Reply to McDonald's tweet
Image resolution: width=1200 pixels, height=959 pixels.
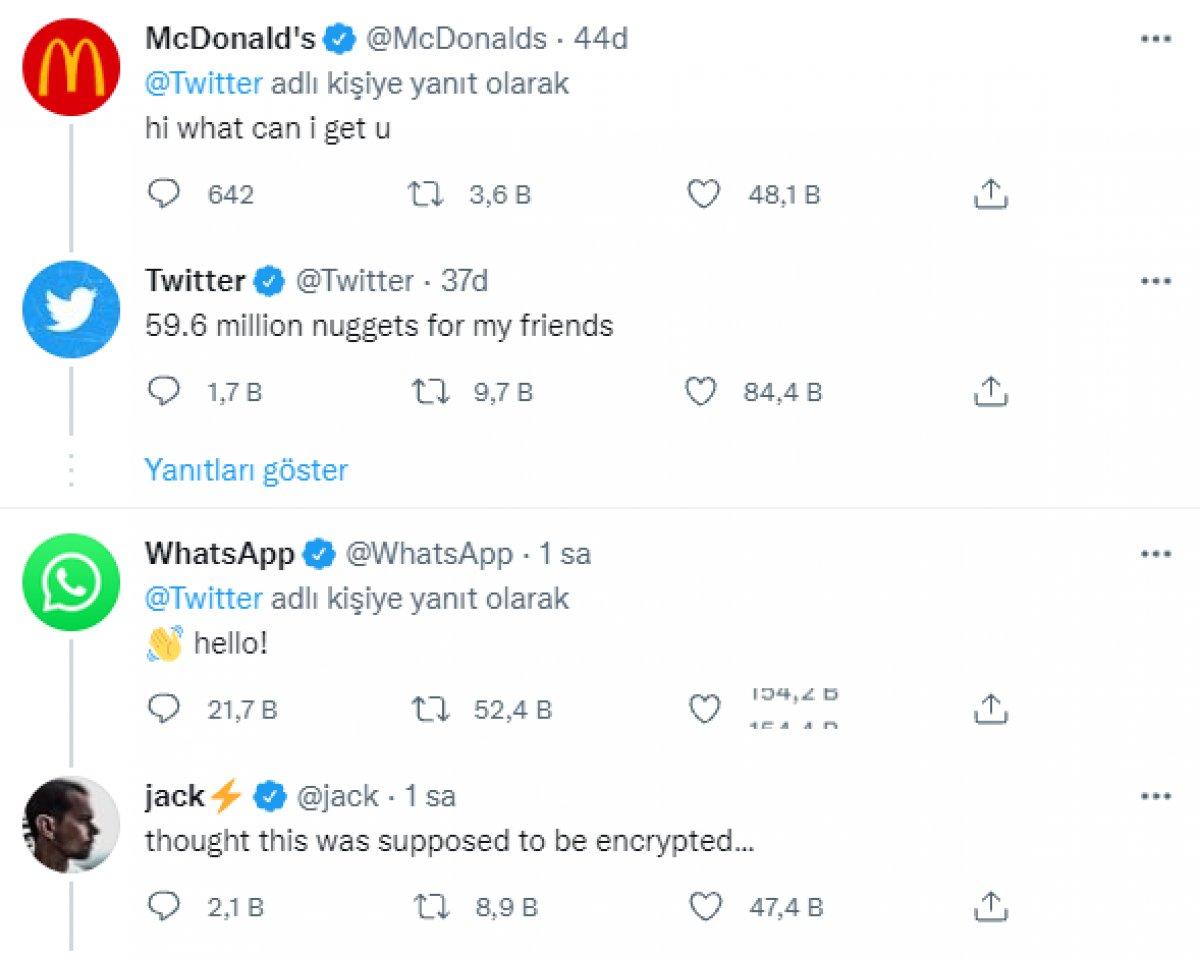[162, 194]
